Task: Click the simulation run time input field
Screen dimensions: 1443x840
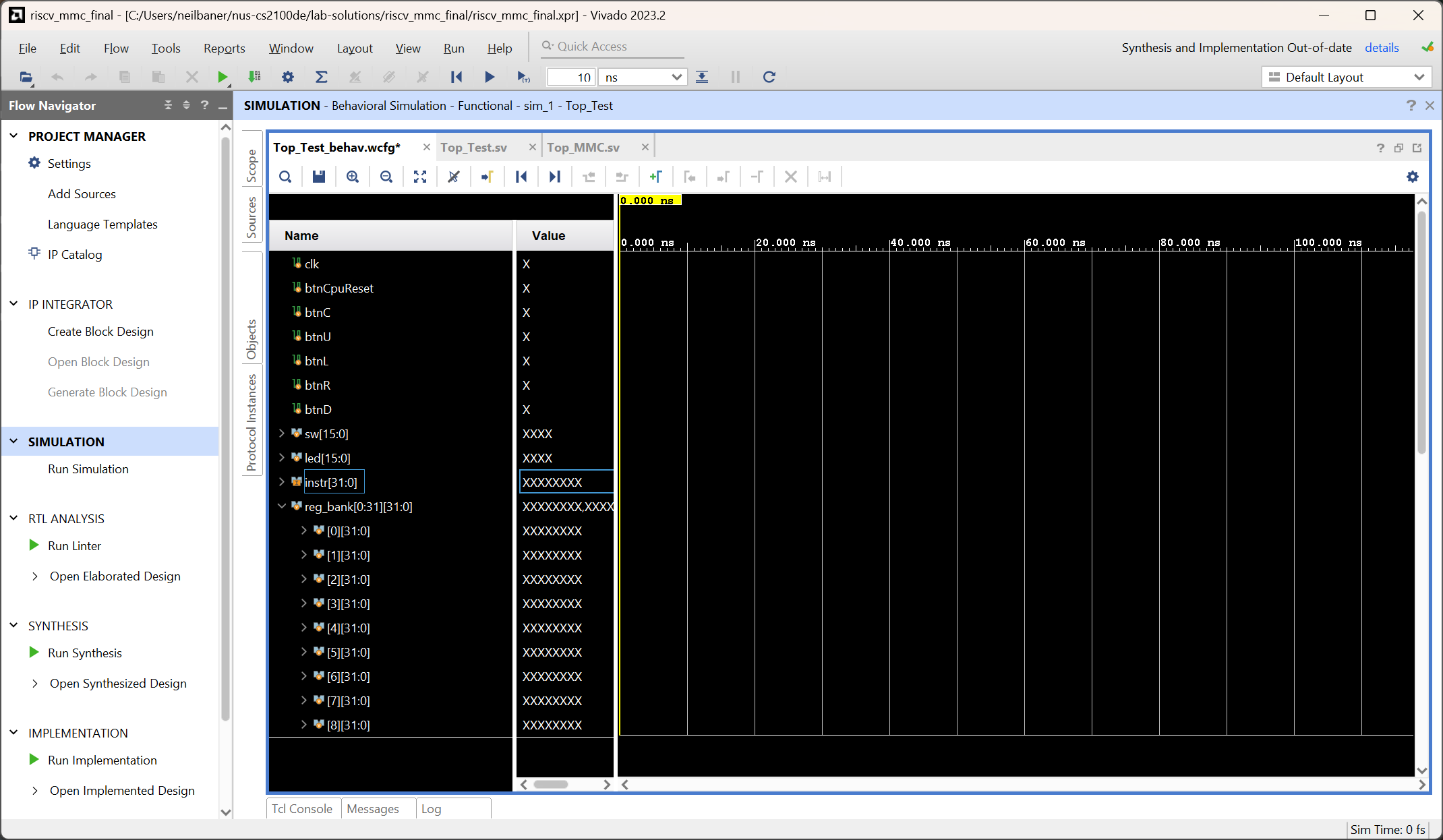Action: (571, 78)
